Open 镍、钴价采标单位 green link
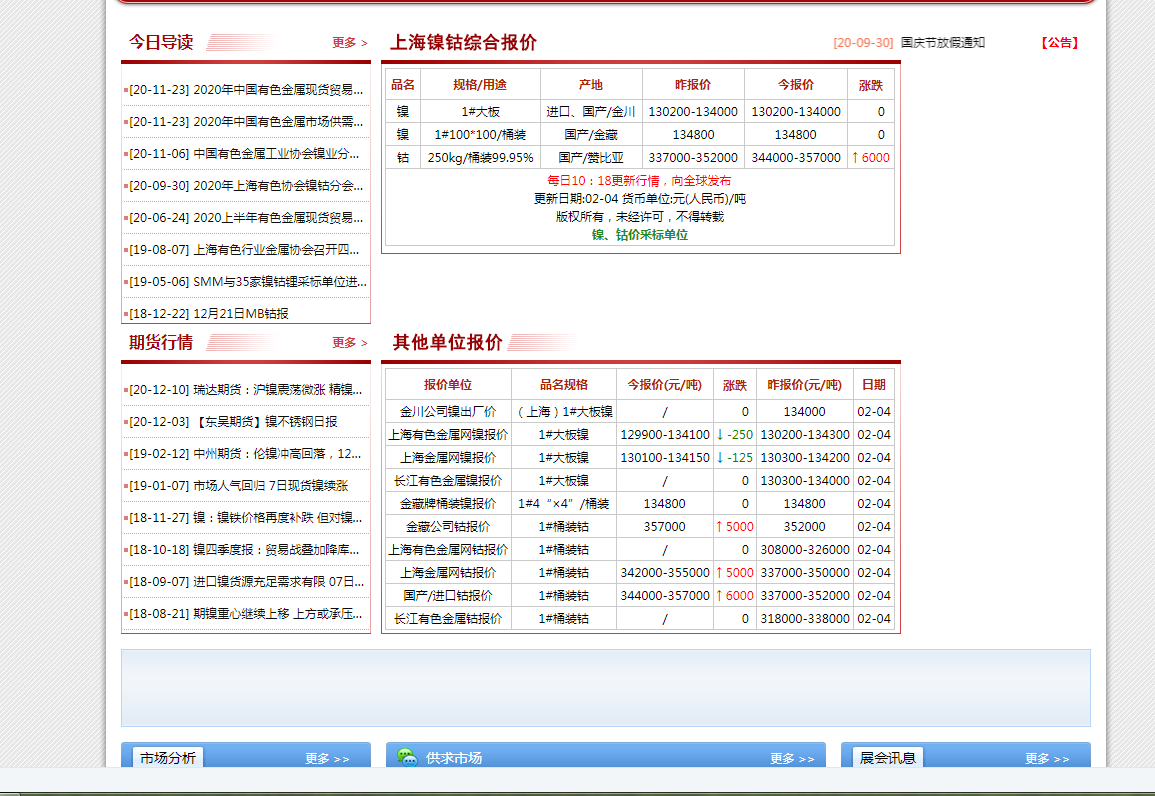The height and width of the screenshot is (796, 1155). 640,235
